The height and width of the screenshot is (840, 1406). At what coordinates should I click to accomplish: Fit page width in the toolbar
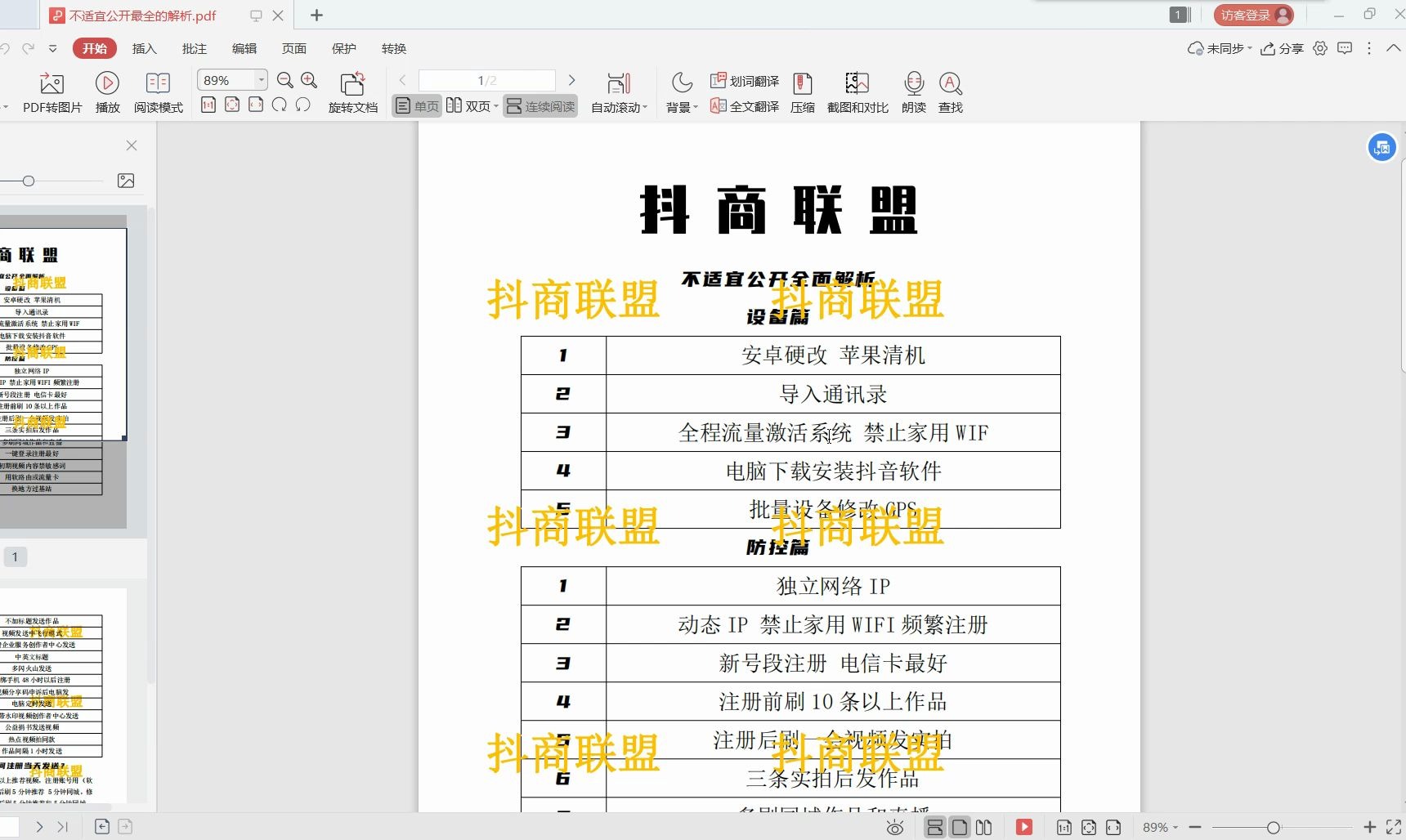tap(256, 105)
